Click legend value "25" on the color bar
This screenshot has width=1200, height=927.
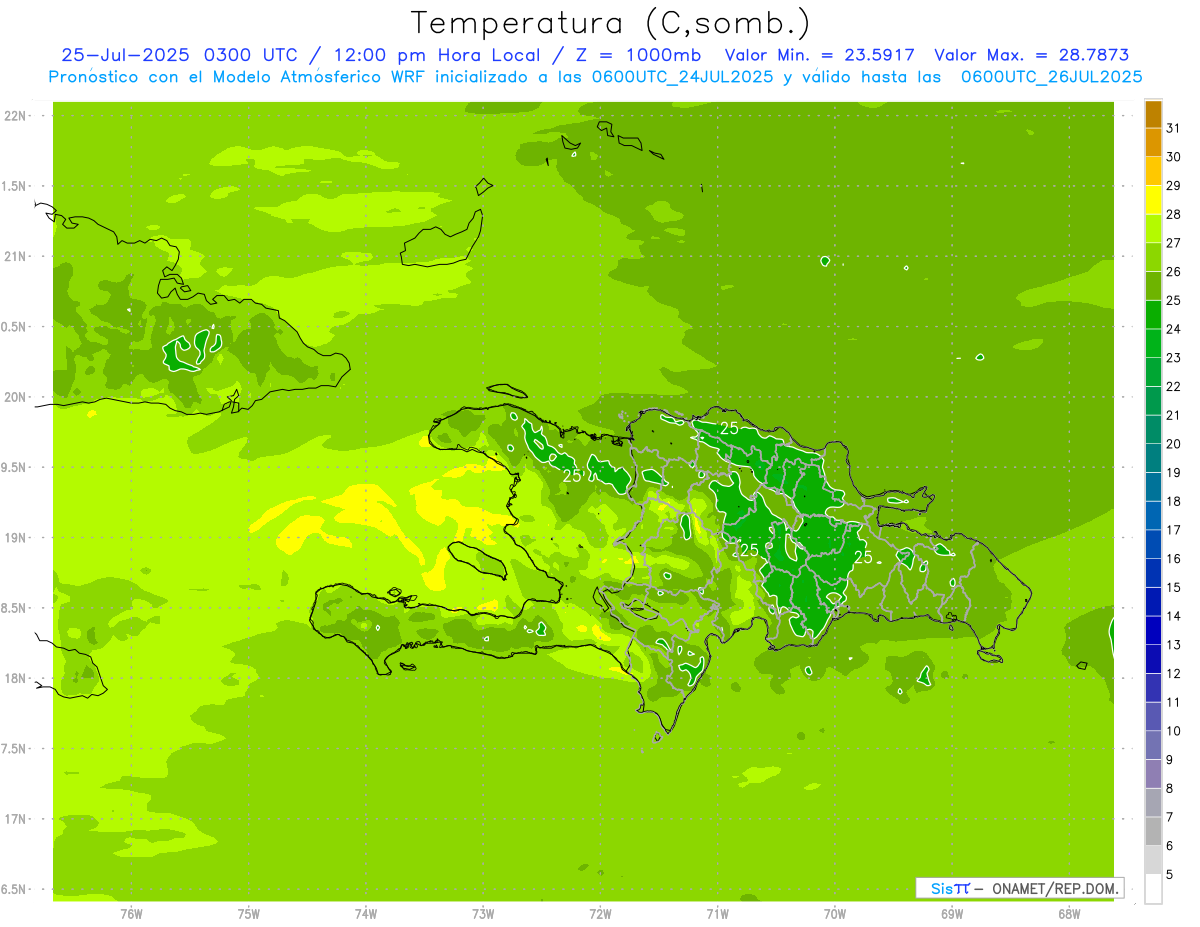click(x=1174, y=300)
